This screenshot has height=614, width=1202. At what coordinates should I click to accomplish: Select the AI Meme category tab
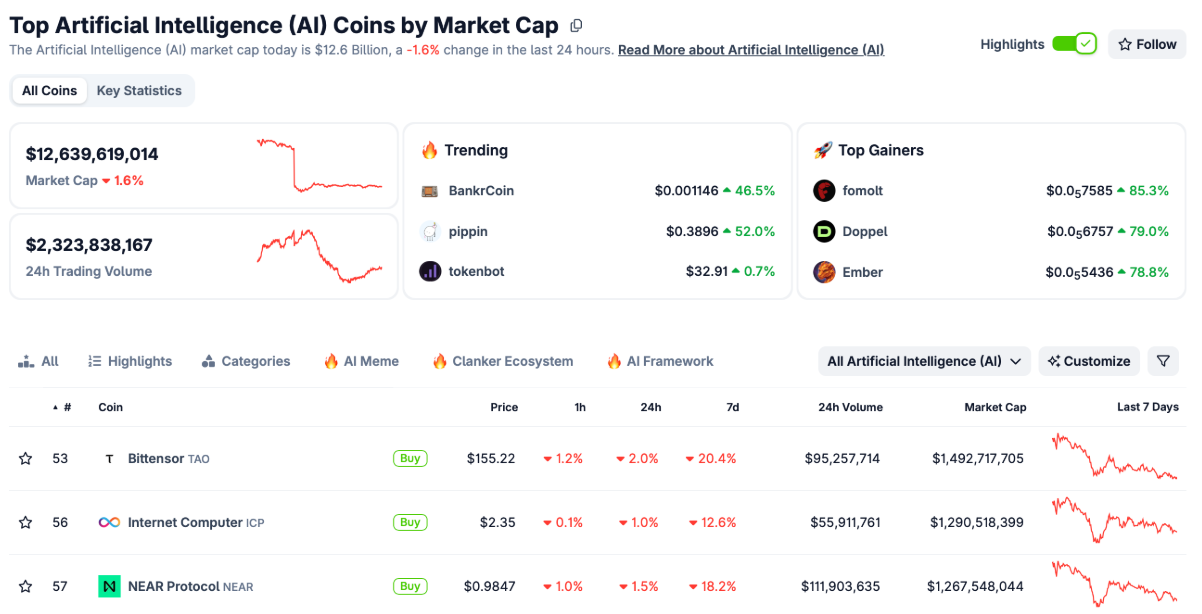(x=361, y=361)
